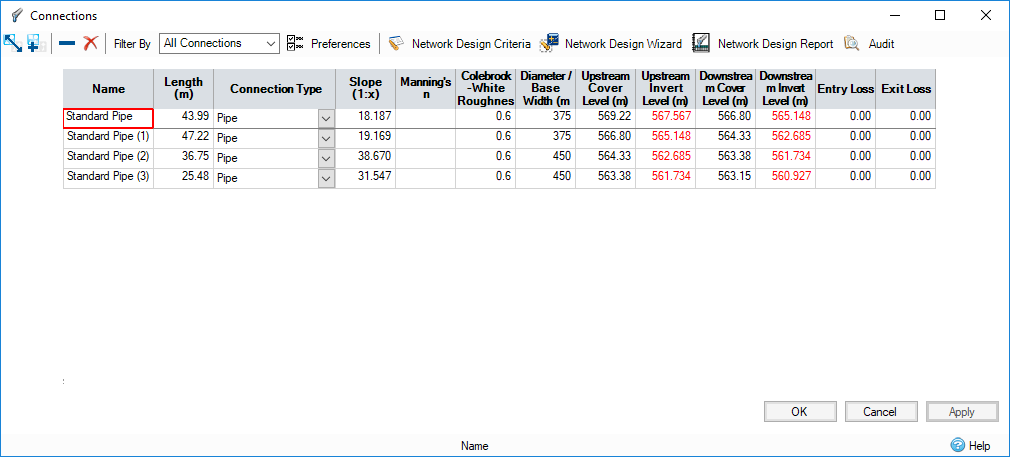Click the Preferences checklist icon
Screen dimensions: 1010x457
tap(296, 43)
